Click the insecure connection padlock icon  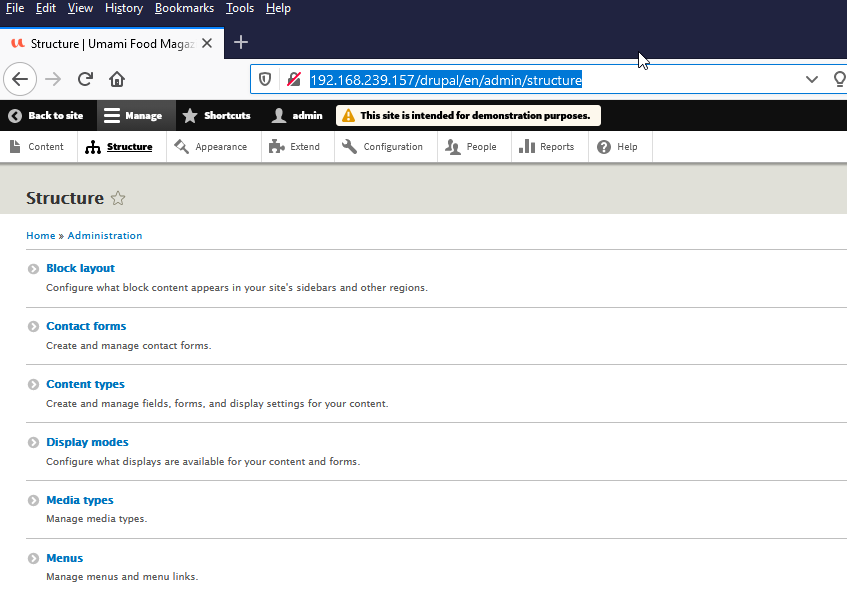click(x=293, y=79)
